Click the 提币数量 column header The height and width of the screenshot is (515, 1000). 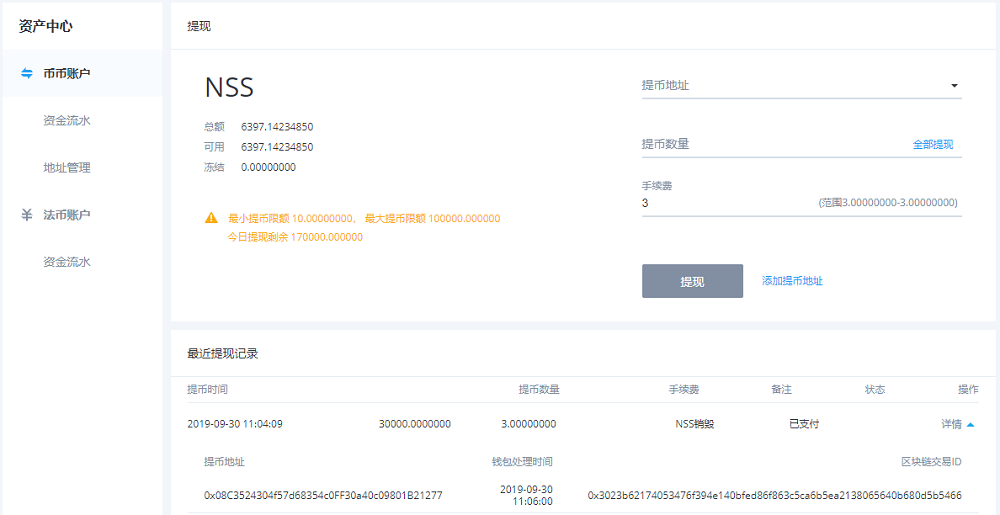[540, 389]
